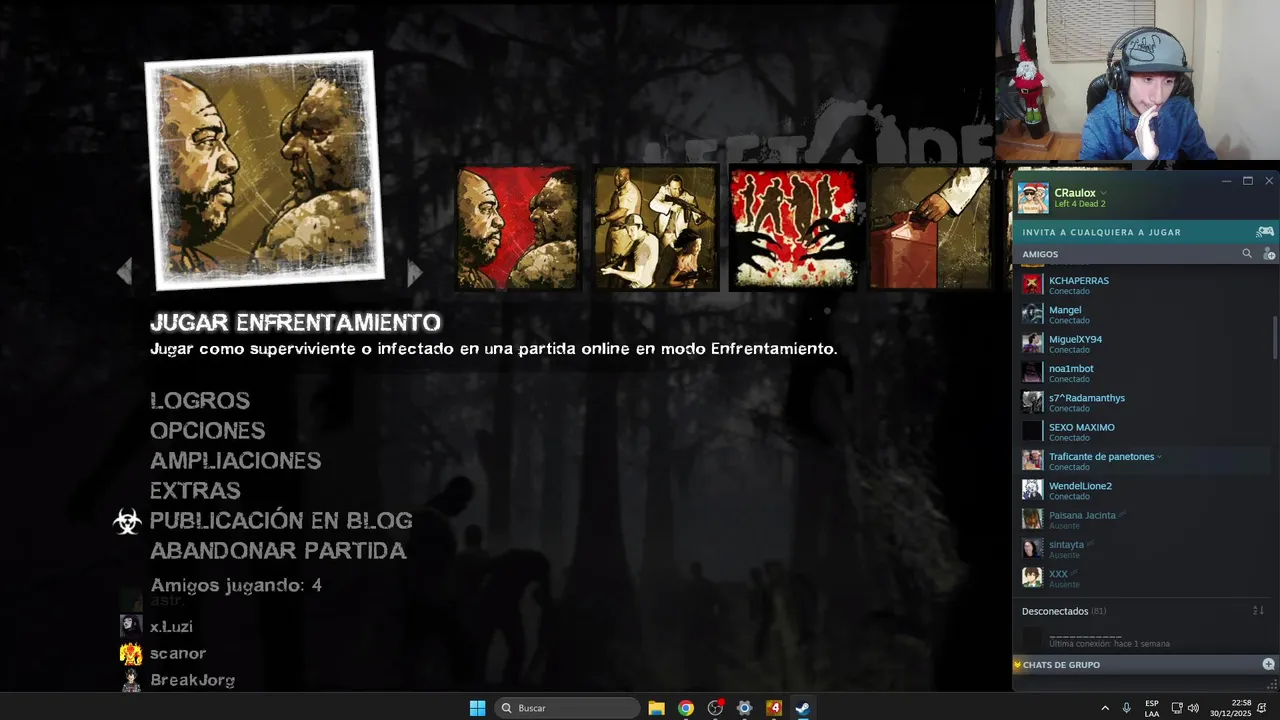
Task: Click Mangel avatar icon
Action: click(x=1032, y=314)
